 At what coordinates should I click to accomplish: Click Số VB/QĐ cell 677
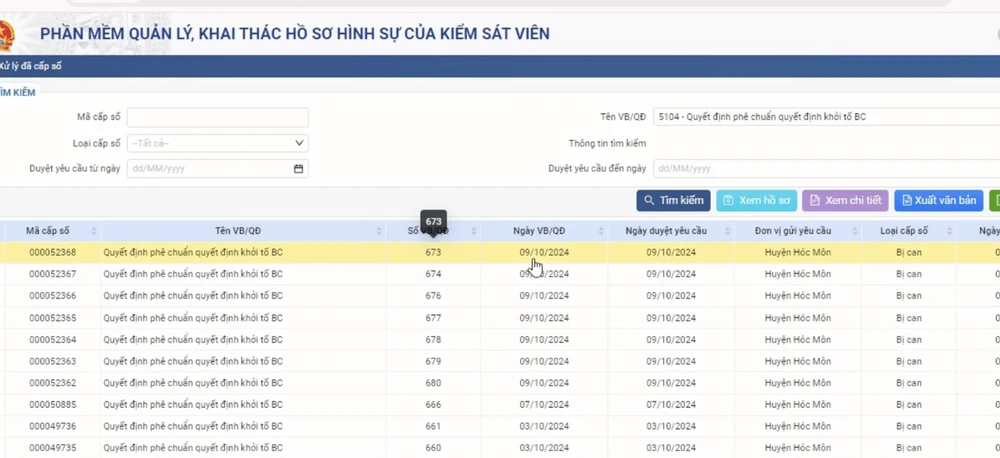click(433, 318)
